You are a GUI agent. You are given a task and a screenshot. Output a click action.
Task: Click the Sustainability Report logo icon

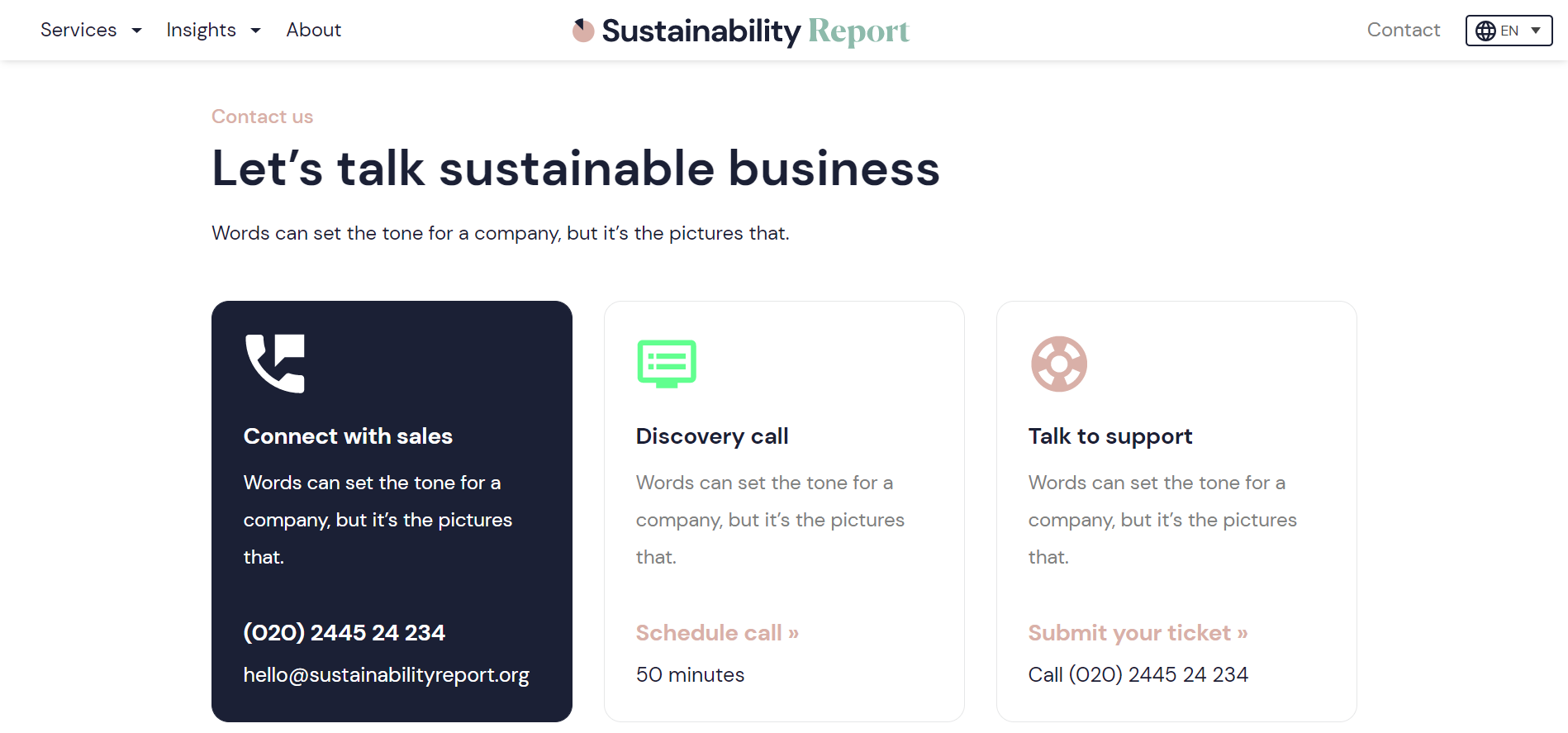(x=583, y=31)
